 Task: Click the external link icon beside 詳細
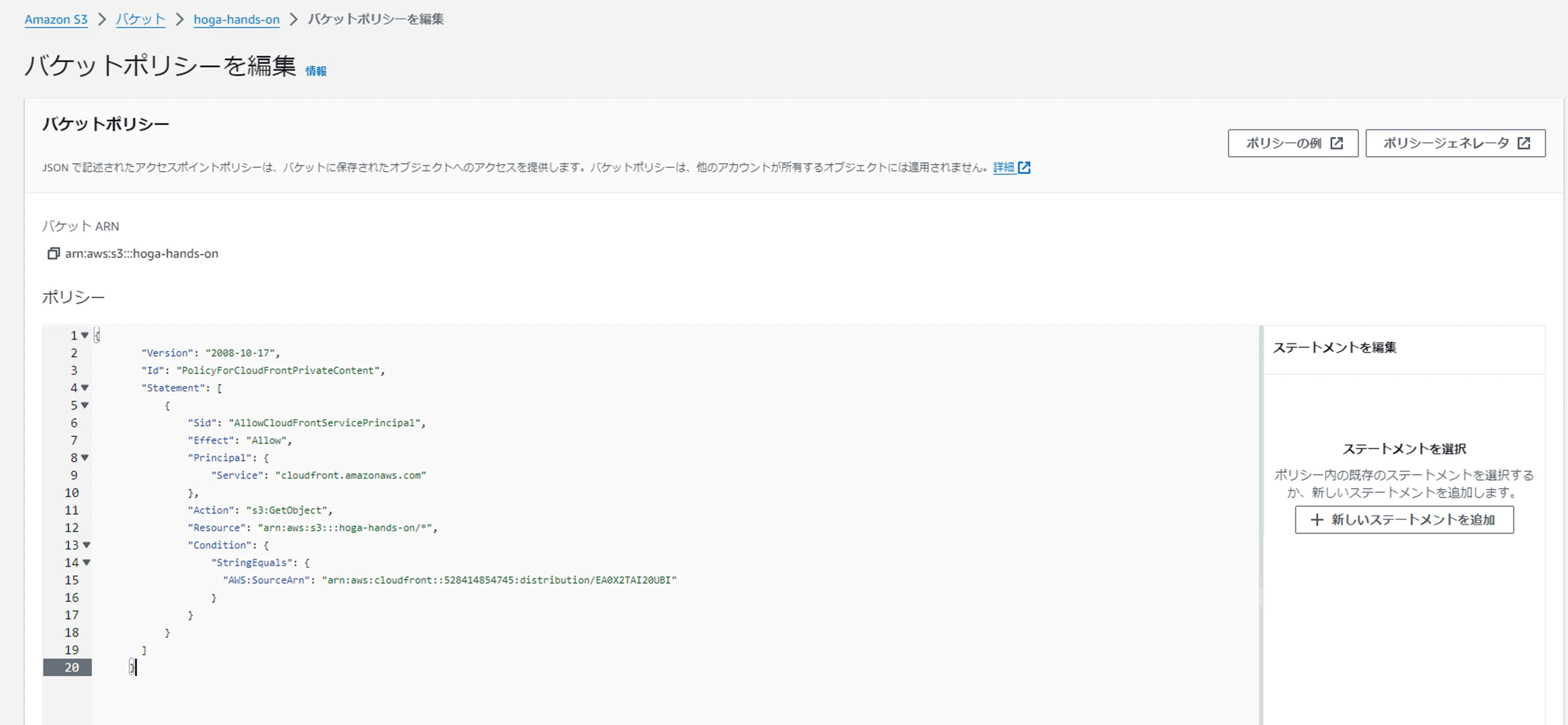[x=1024, y=168]
